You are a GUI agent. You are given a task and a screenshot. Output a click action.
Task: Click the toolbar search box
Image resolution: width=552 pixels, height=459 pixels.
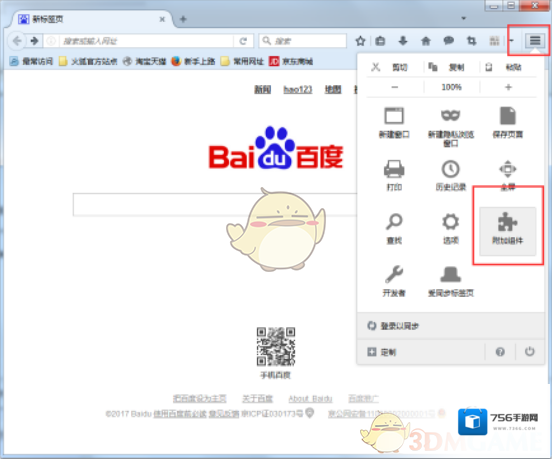[303, 41]
